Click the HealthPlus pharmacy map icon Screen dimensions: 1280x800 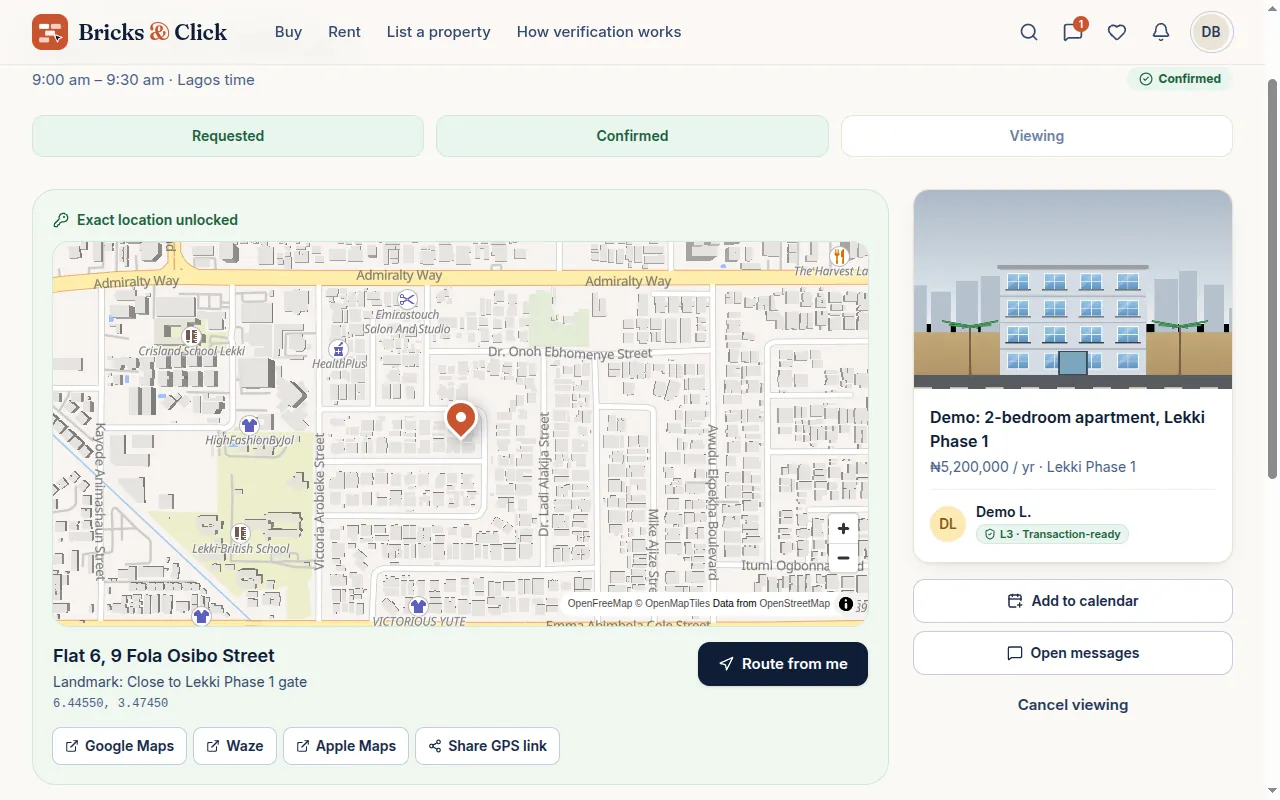tap(338, 349)
